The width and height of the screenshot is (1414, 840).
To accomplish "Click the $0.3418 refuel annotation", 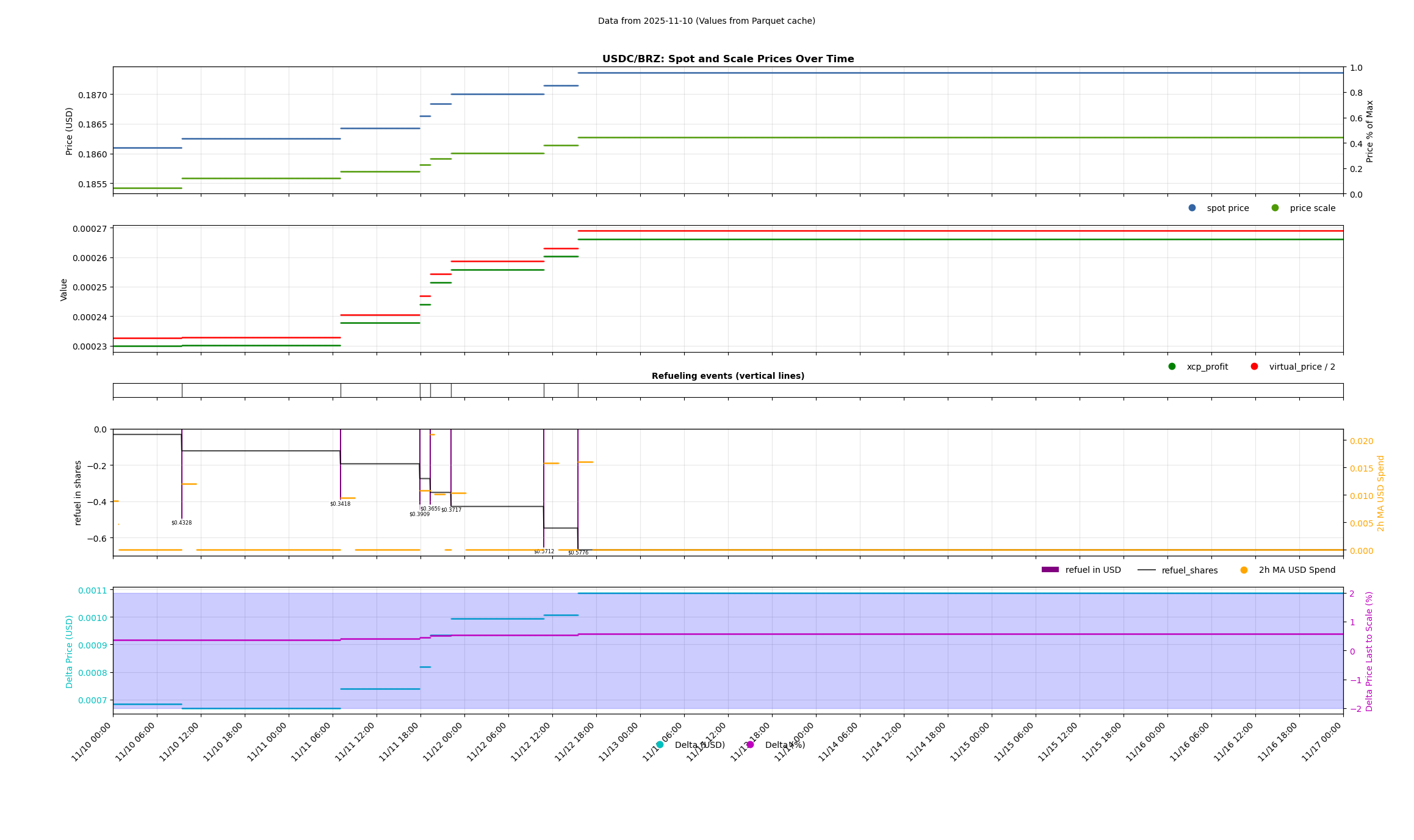I will 340,504.
